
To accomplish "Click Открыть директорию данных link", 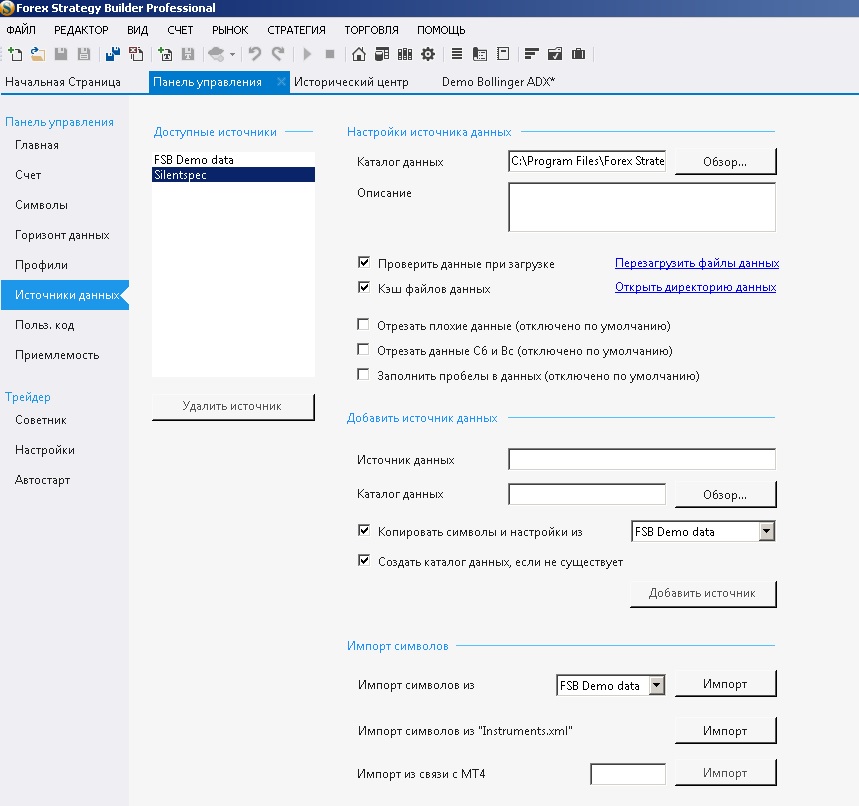I will [x=695, y=287].
